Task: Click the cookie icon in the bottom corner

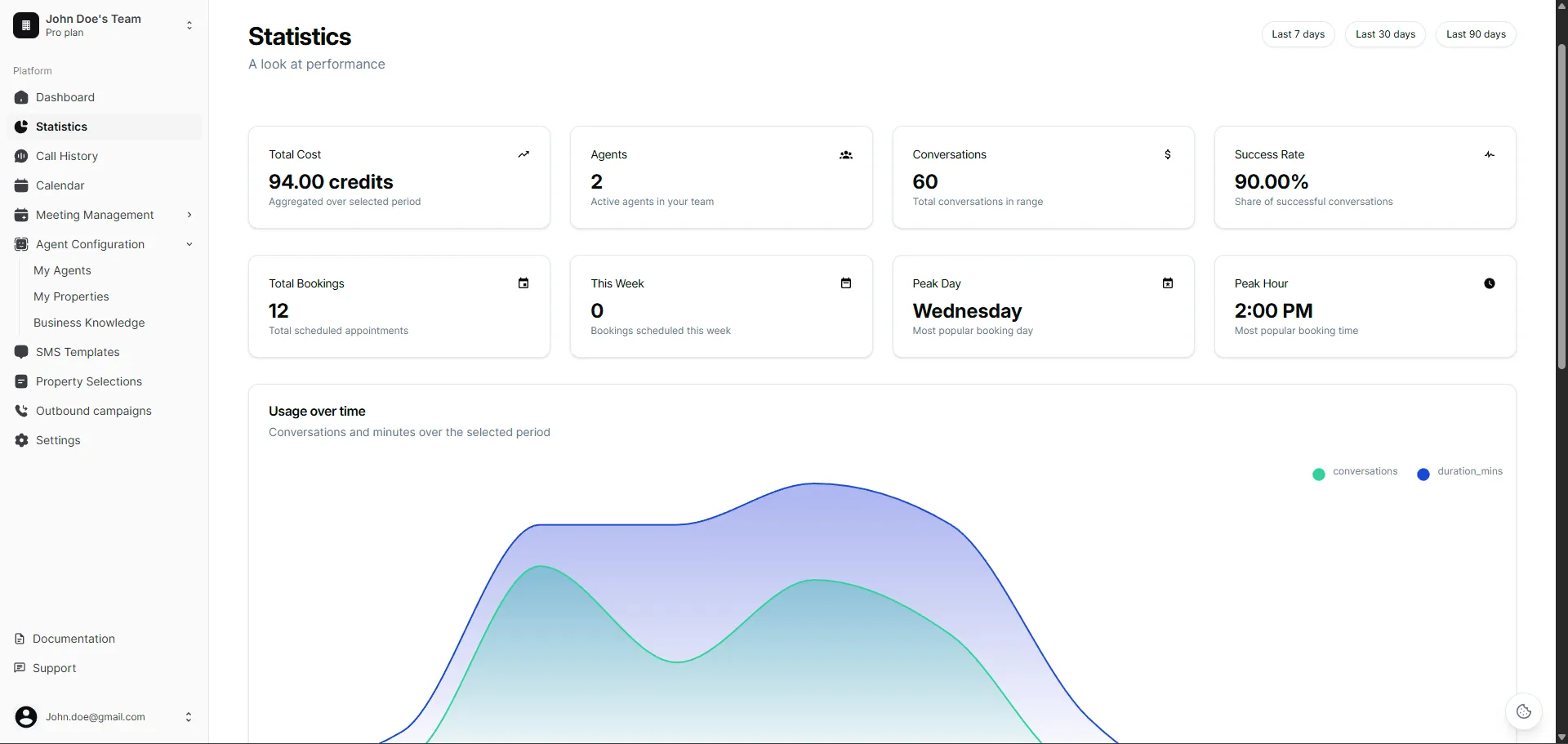Action: coord(1524,711)
